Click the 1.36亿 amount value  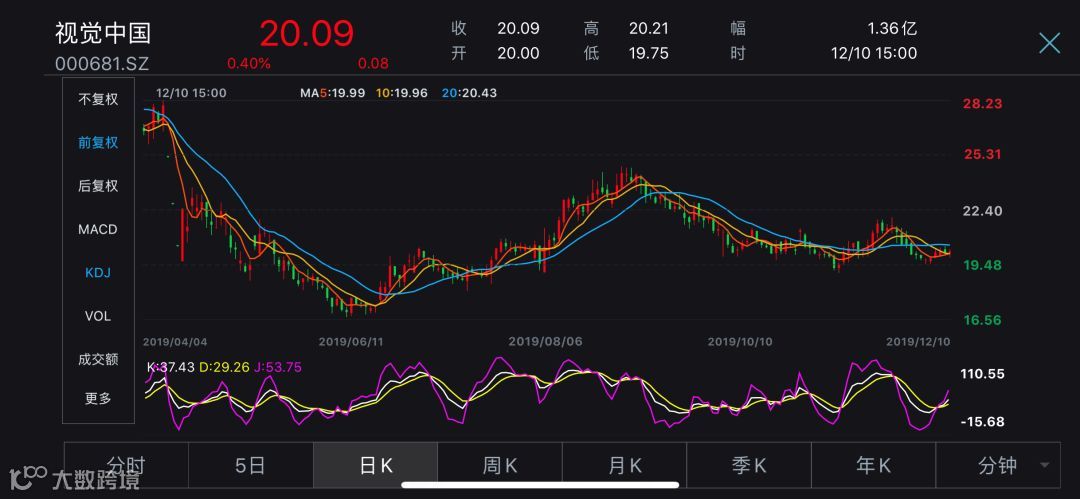892,28
